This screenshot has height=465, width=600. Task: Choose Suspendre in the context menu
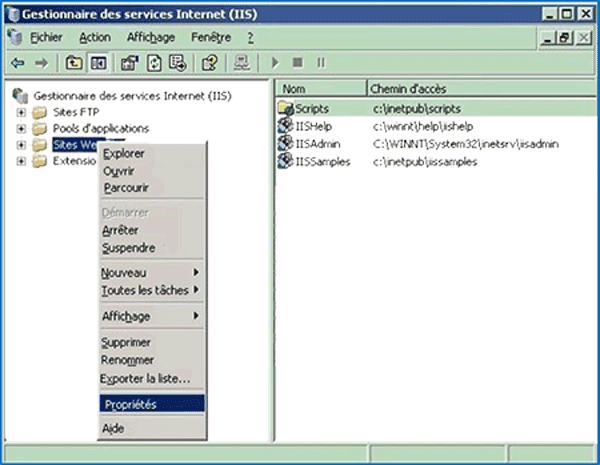point(152,248)
